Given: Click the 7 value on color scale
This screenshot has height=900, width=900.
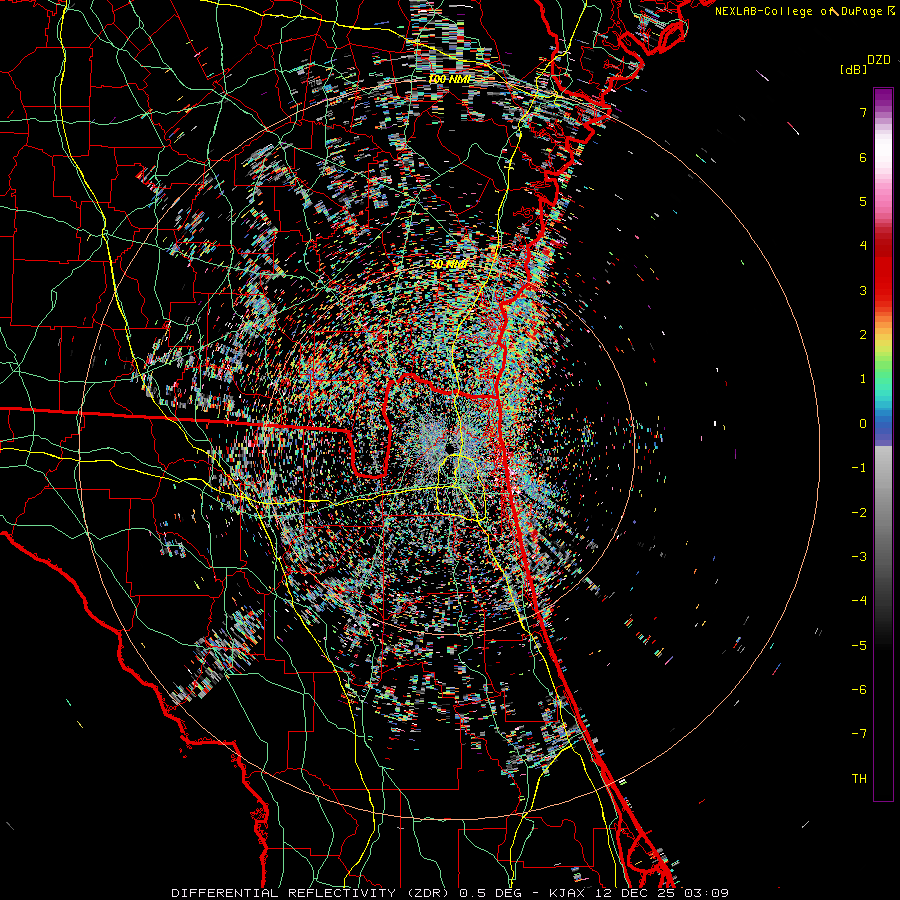Looking at the screenshot, I should (863, 112).
